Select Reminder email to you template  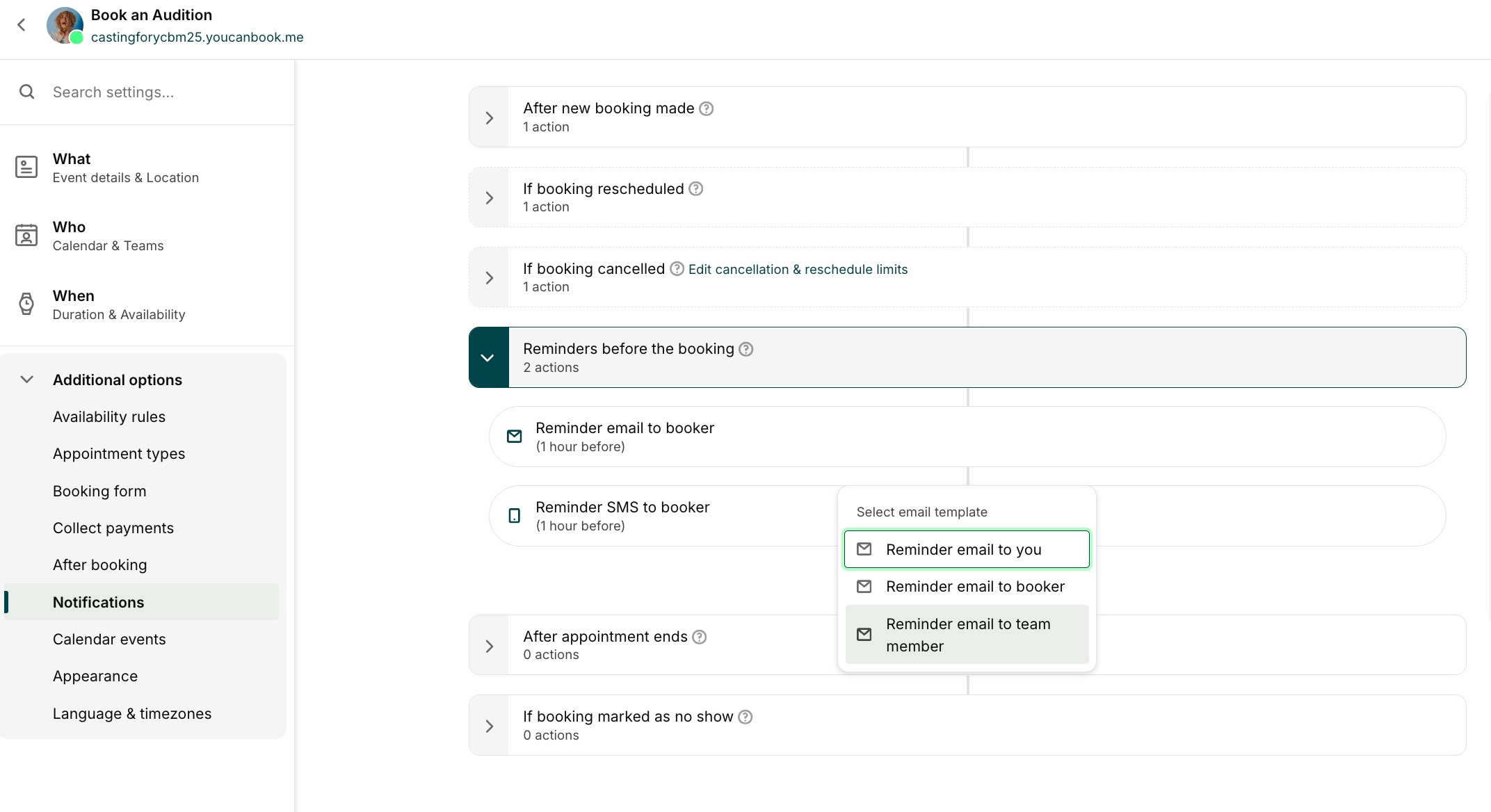[x=967, y=549]
